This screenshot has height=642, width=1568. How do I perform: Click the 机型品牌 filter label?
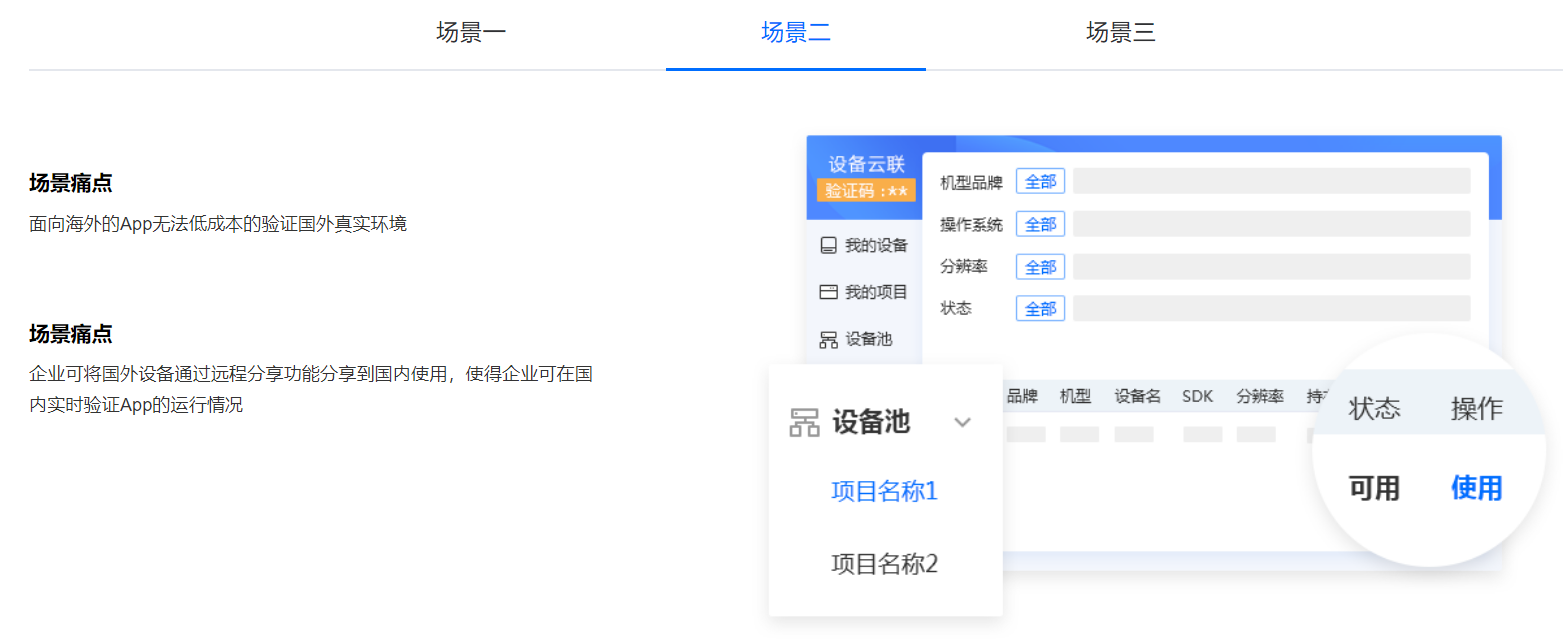click(x=971, y=182)
